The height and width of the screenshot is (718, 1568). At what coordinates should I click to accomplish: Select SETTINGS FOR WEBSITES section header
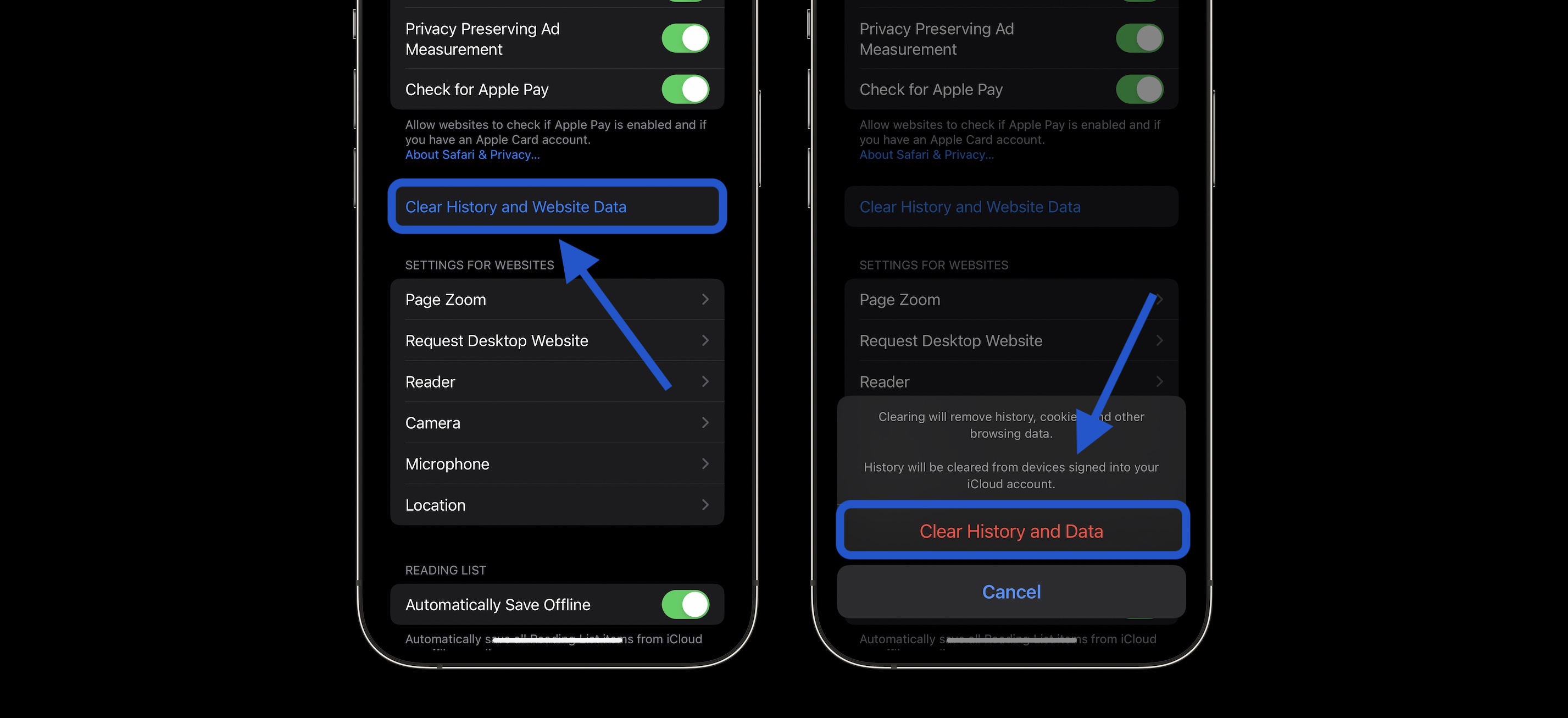479,265
